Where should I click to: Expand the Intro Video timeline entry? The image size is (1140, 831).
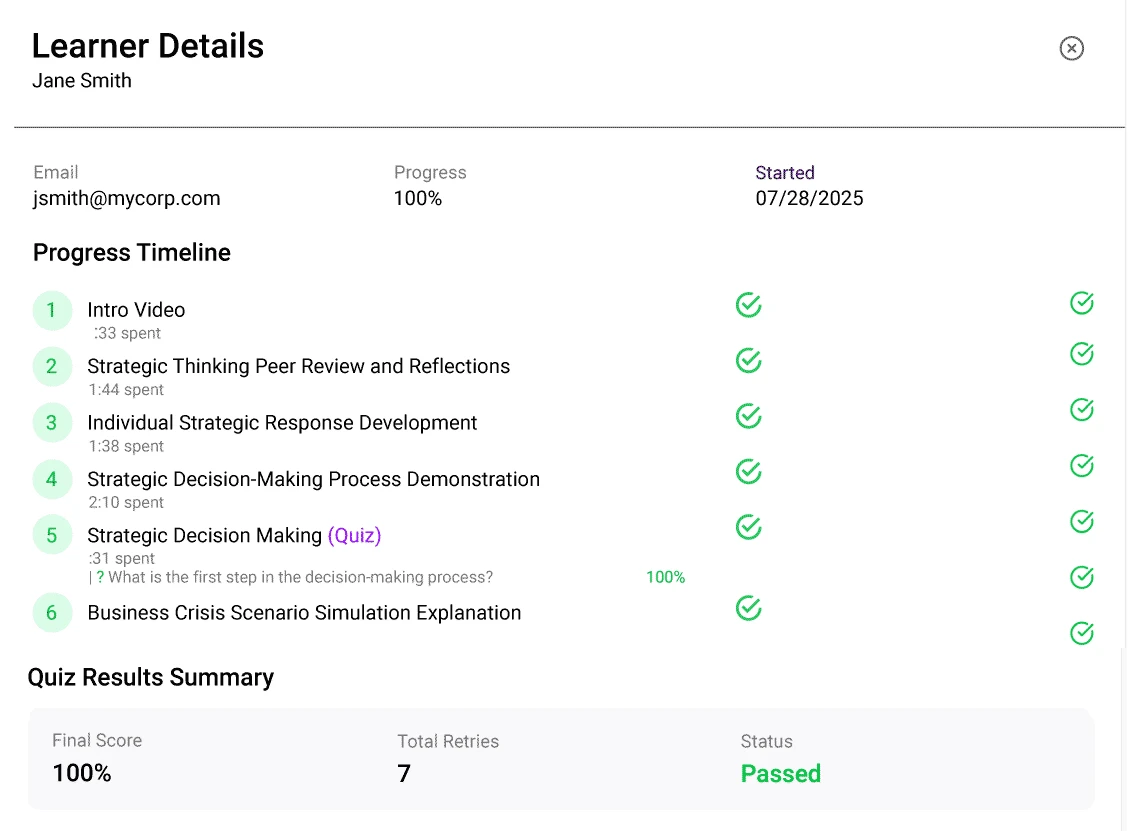(136, 310)
